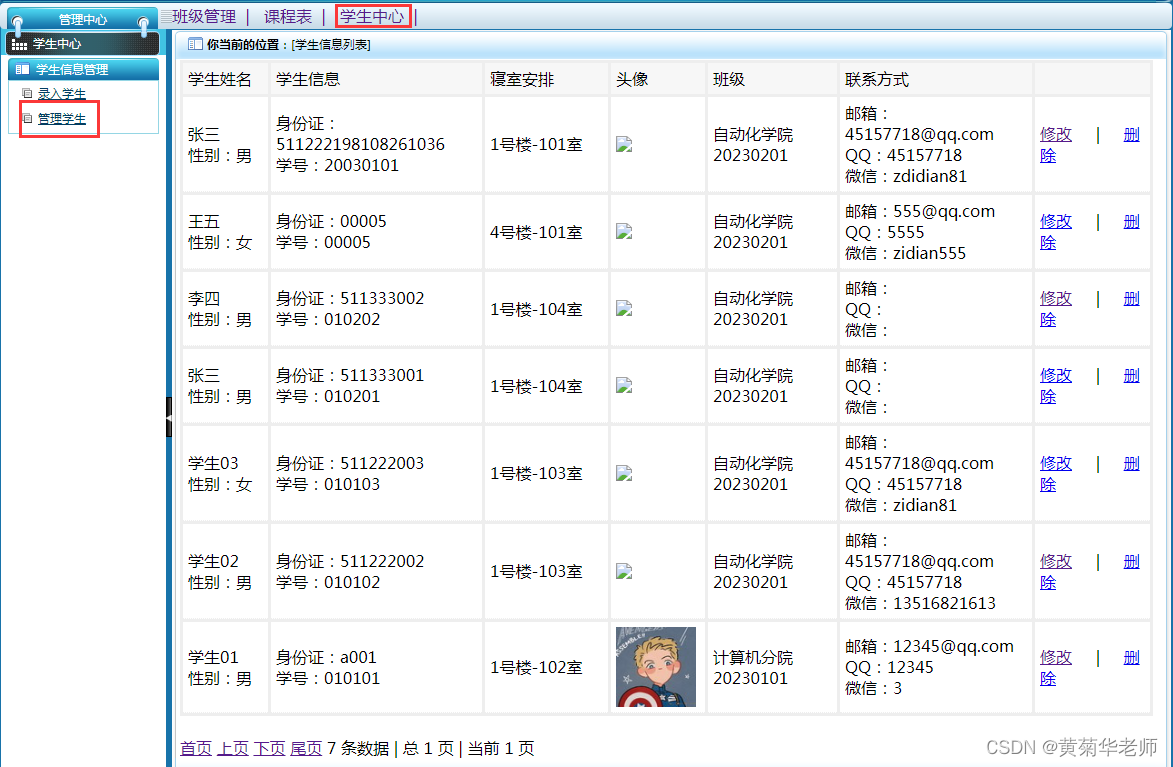Click 修改 for 王五
Image resolution: width=1173 pixels, height=767 pixels.
(x=1056, y=221)
